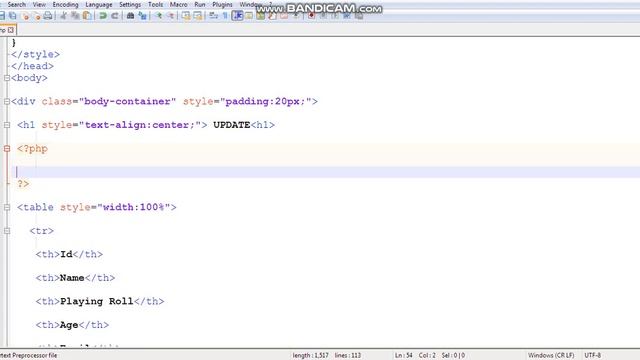Open the Run menu
Viewport: 640px width, 360px height.
click(x=200, y=4)
